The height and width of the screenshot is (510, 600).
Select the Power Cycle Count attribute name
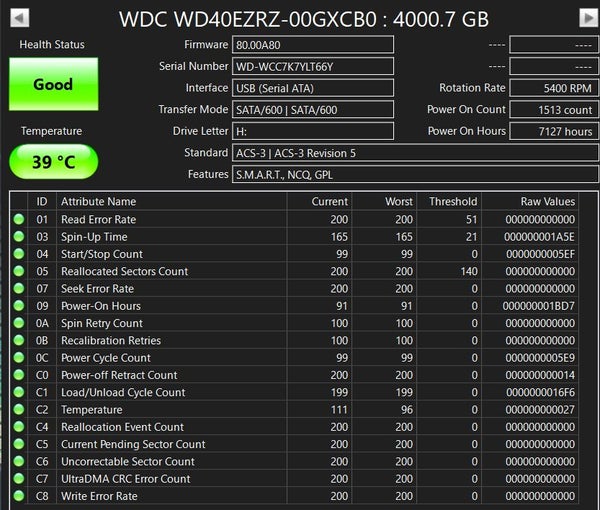(106, 358)
